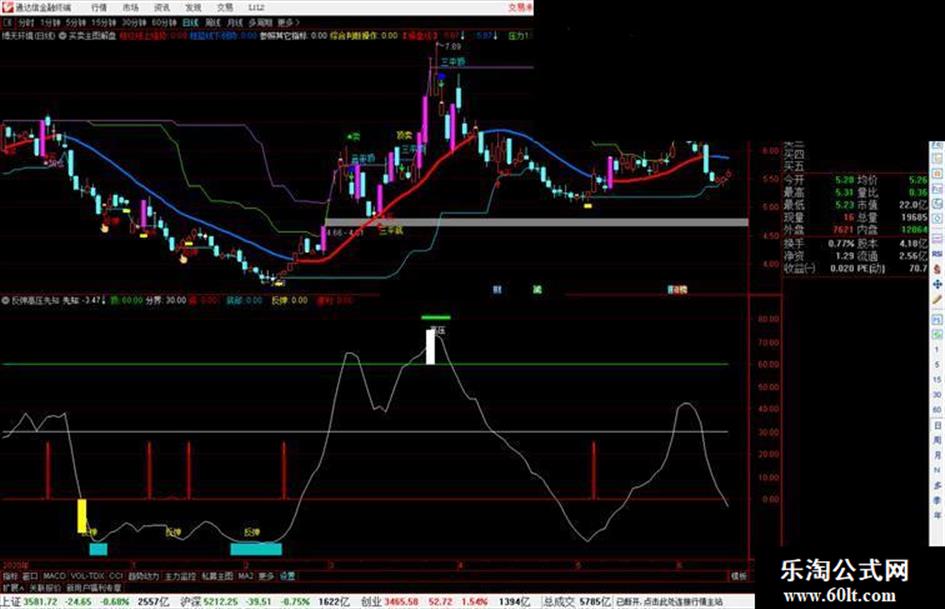Select the 月线 monthly period

[x=235, y=23]
